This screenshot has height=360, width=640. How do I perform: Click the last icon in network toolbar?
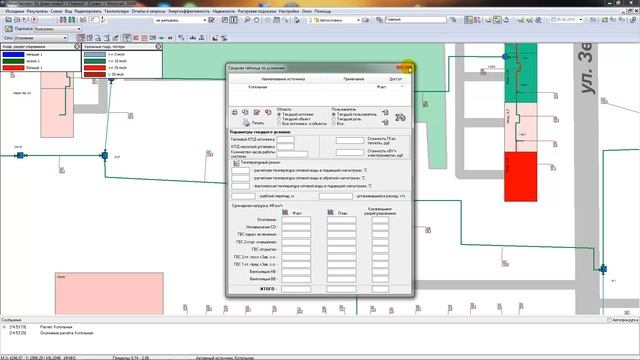click(x=224, y=38)
